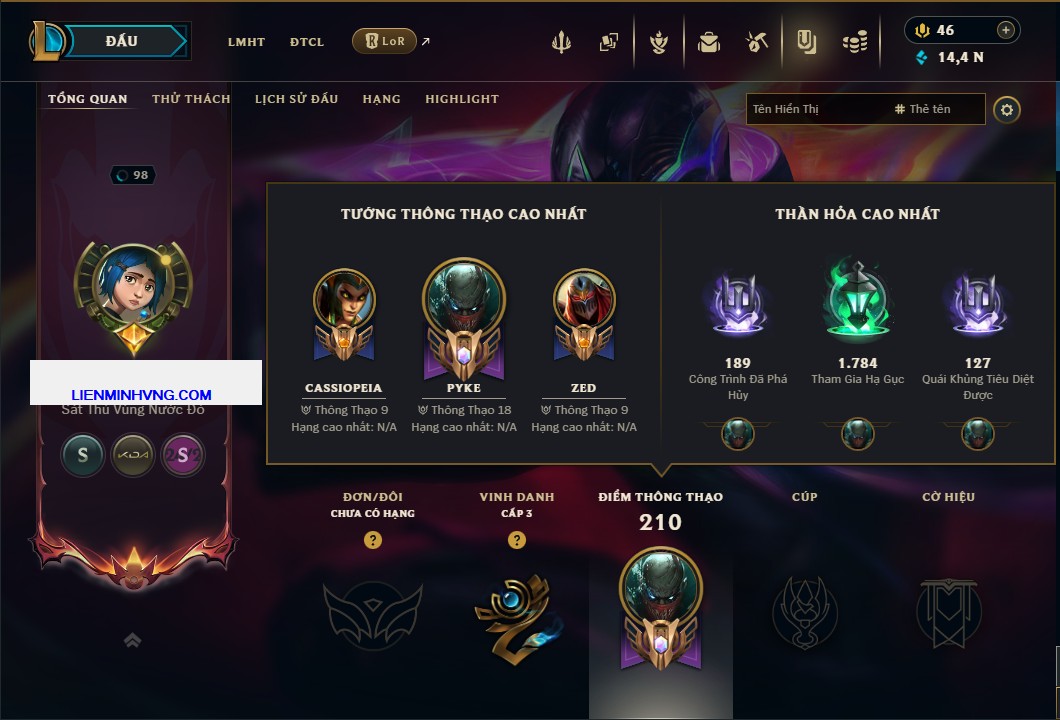Open the Store coins icon
The image size is (1060, 720).
click(x=855, y=43)
